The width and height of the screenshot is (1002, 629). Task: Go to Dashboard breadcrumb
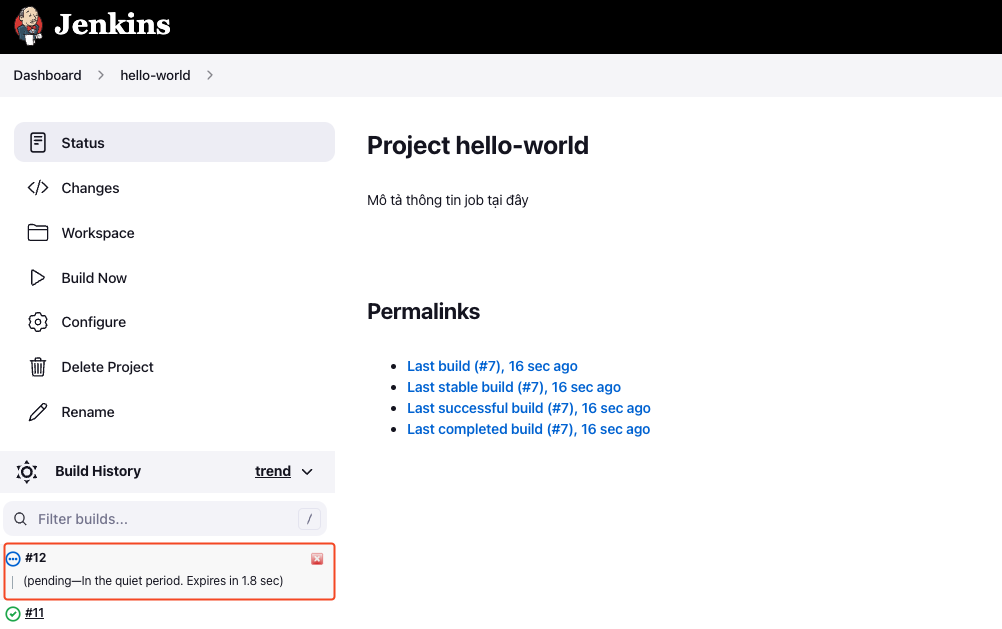[x=47, y=75]
